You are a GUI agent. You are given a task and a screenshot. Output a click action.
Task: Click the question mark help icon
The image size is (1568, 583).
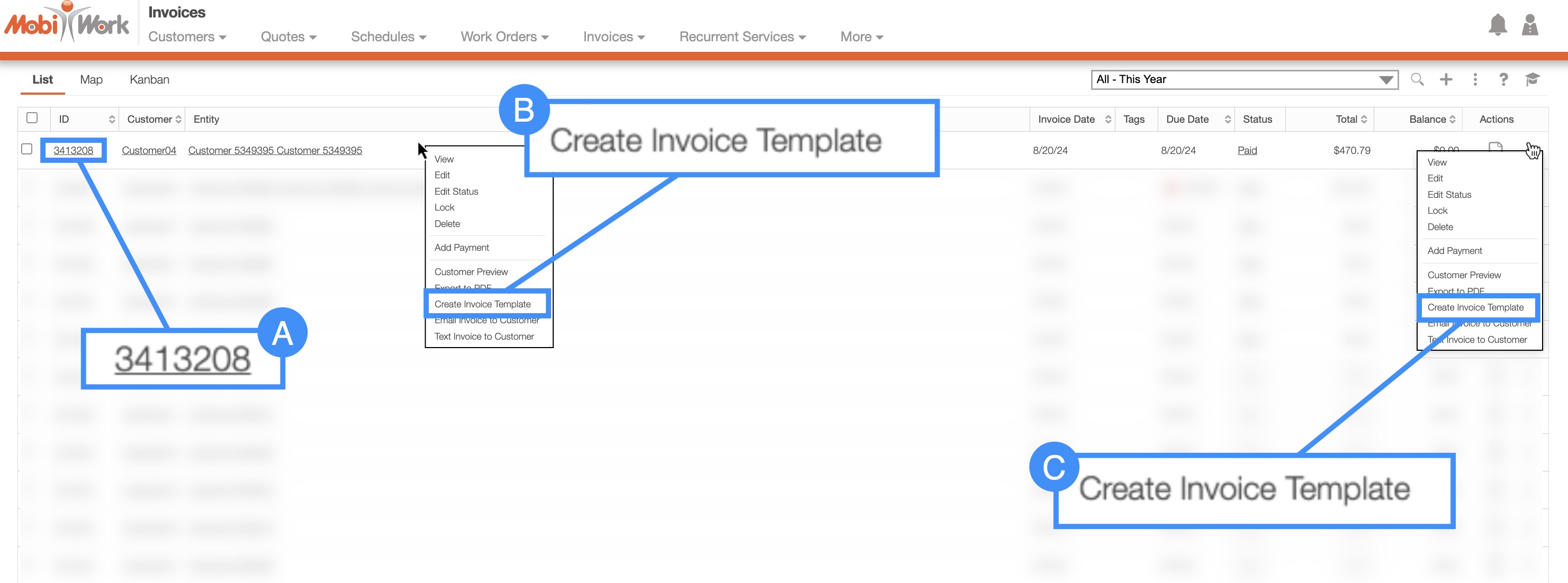point(1503,79)
